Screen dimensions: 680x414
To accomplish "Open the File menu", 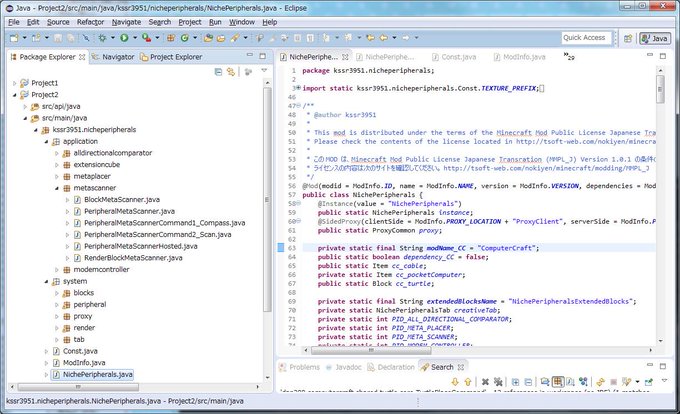I will [x=13, y=22].
